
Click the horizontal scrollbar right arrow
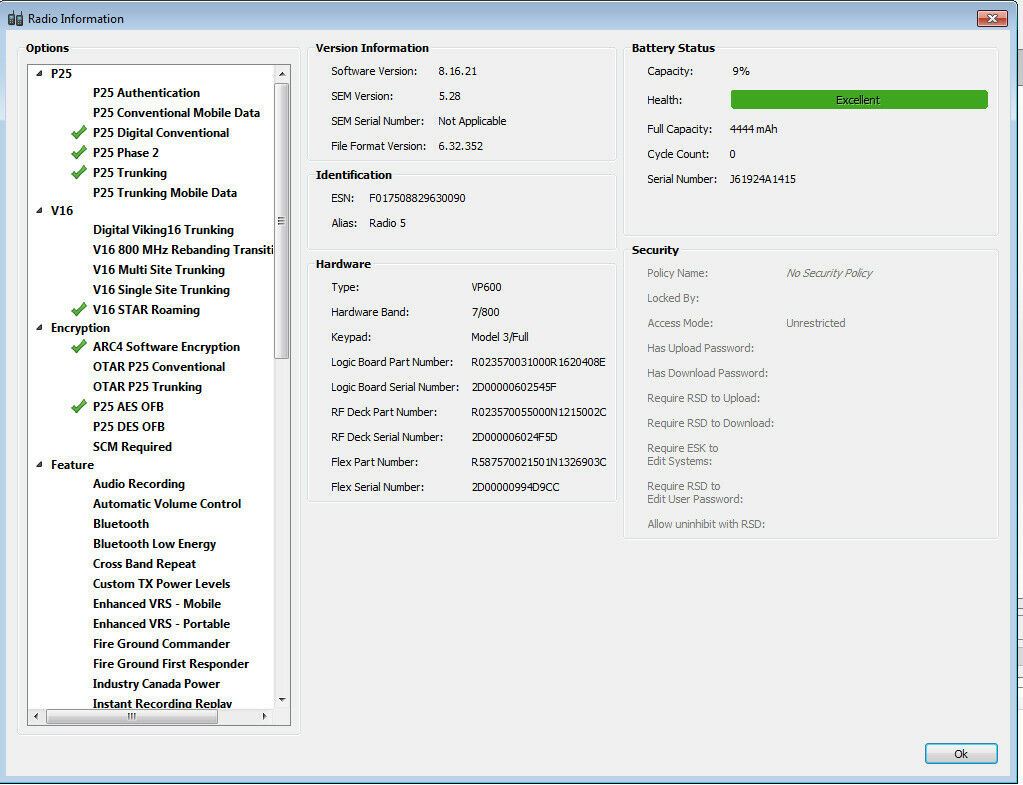[x=264, y=716]
